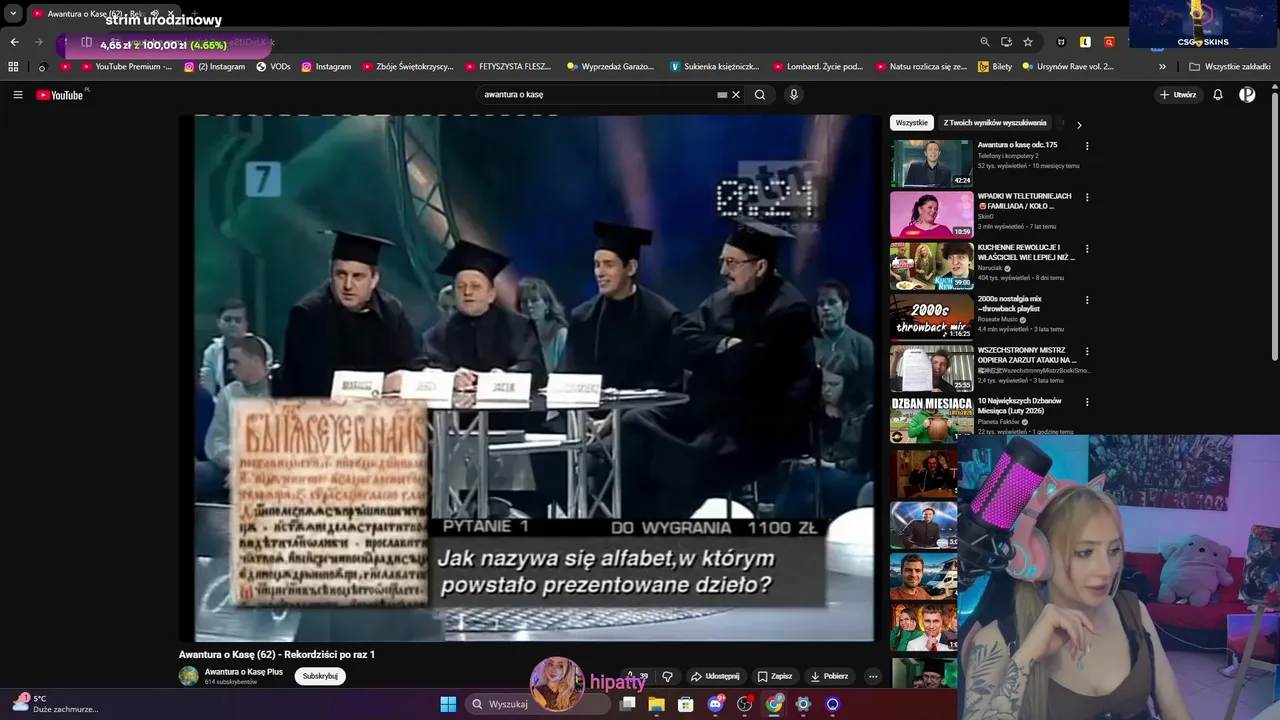
Task: Open the Ursynów Rave vol. 2 bookmark
Action: (1069, 67)
